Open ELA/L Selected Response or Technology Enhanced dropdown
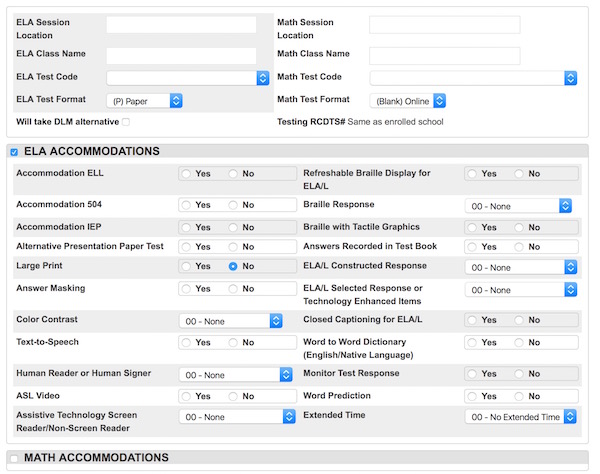This screenshot has width=600, height=474. pos(521,290)
